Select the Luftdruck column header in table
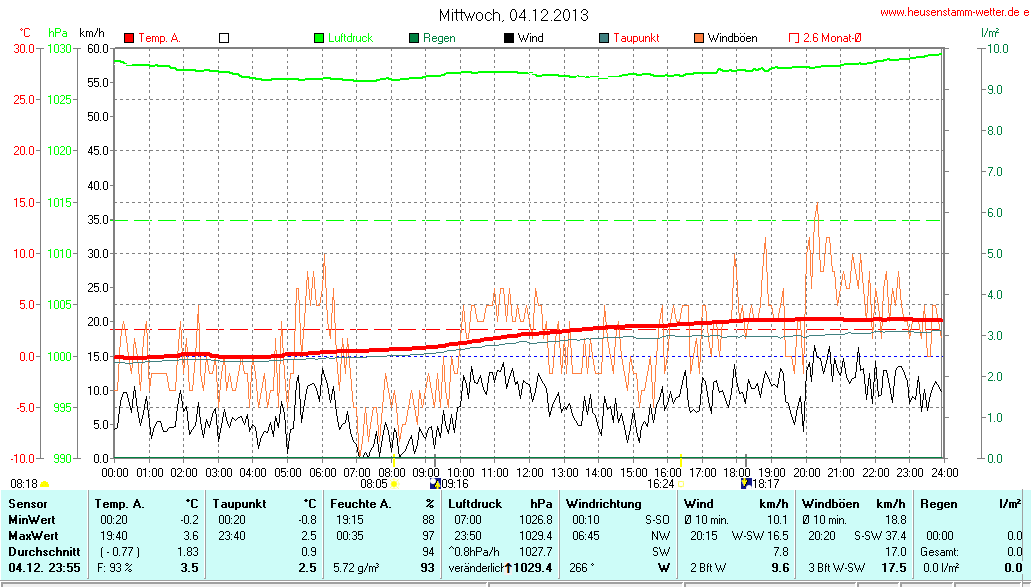Image resolution: width=1034 pixels, height=587 pixels. coord(472,504)
